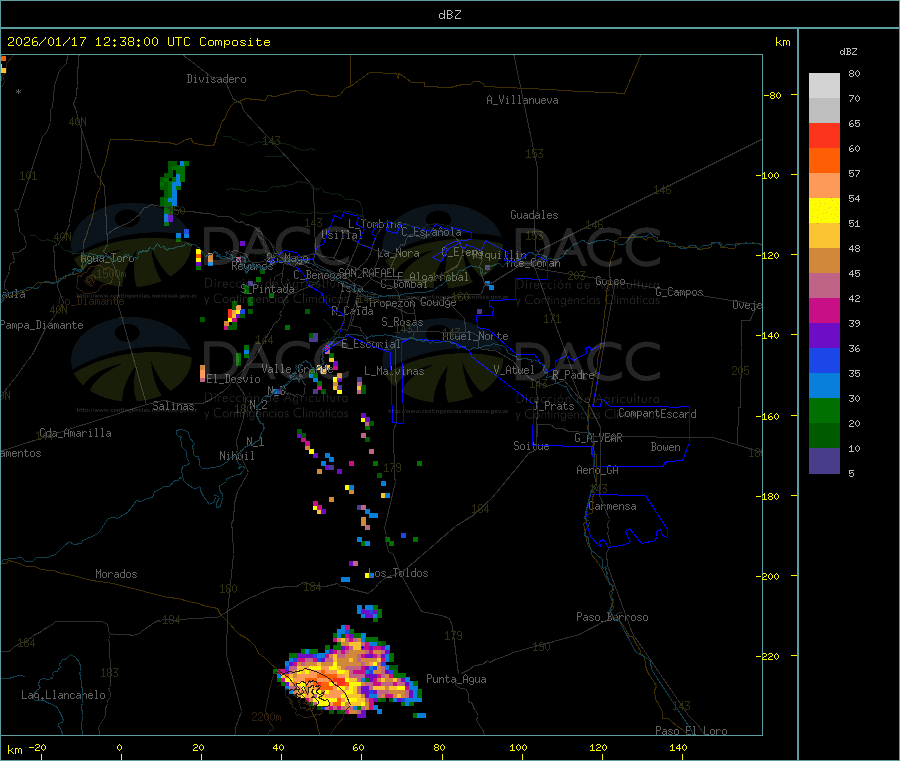The height and width of the screenshot is (761, 900).
Task: Click the bright yellow 54-51 dBZ swatch
Action: (824, 211)
